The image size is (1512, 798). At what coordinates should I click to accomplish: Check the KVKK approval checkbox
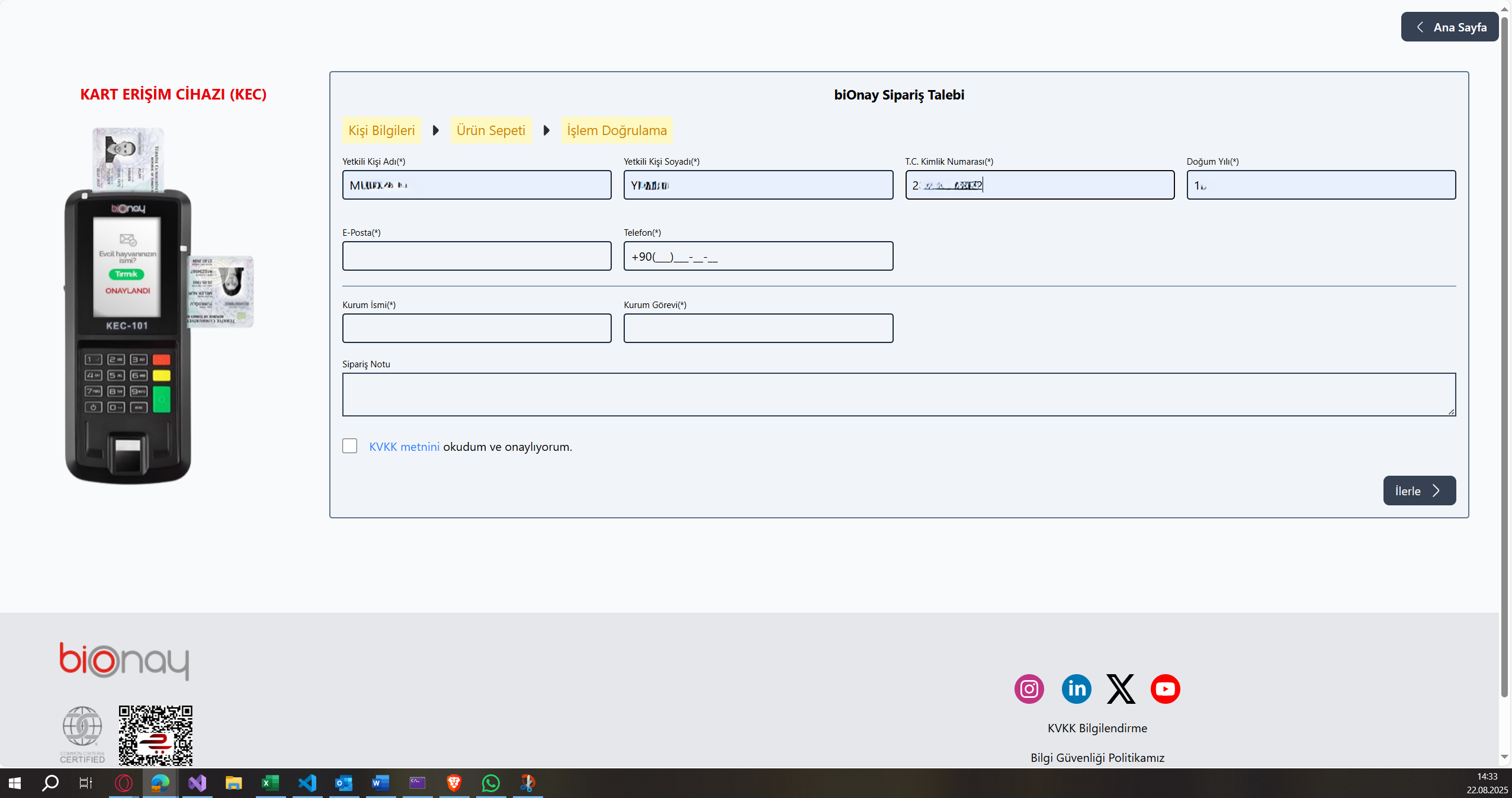click(x=349, y=446)
